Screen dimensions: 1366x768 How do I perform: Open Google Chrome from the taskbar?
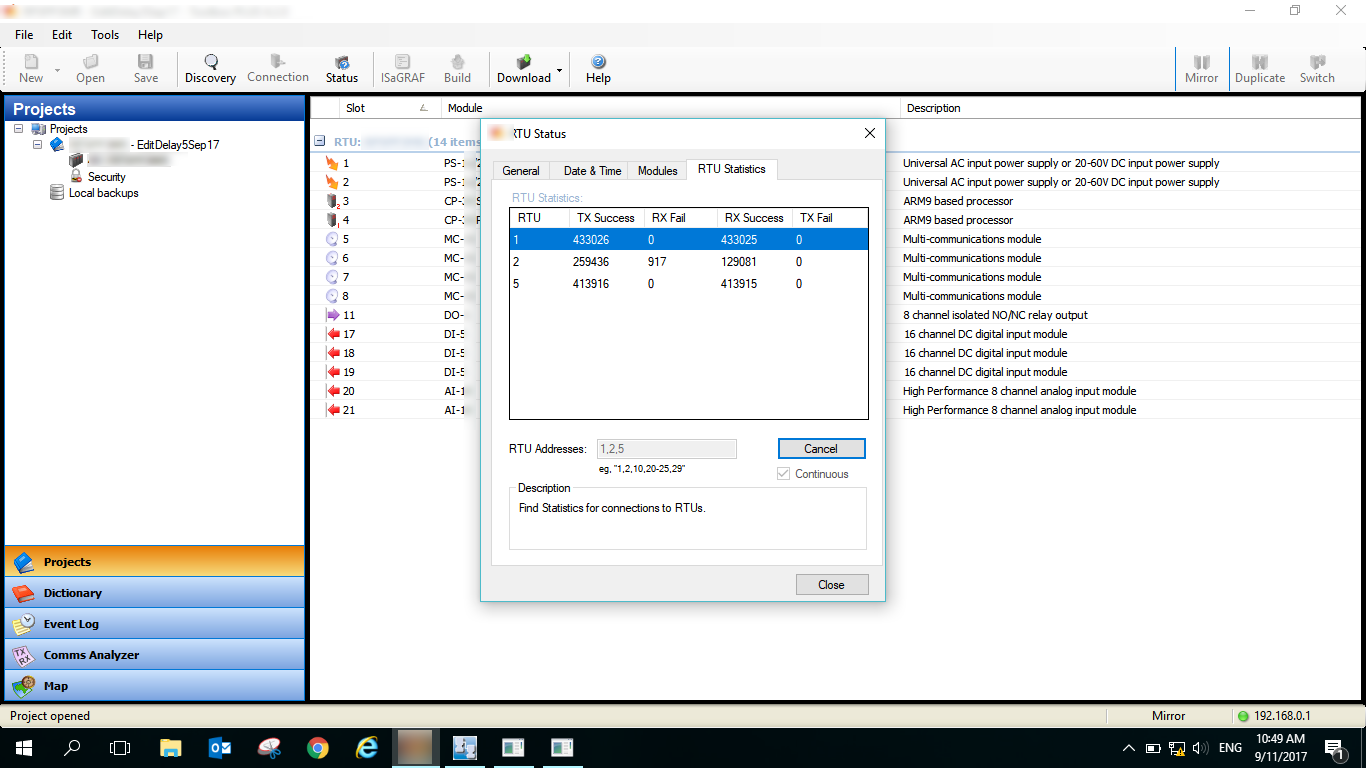(x=318, y=748)
